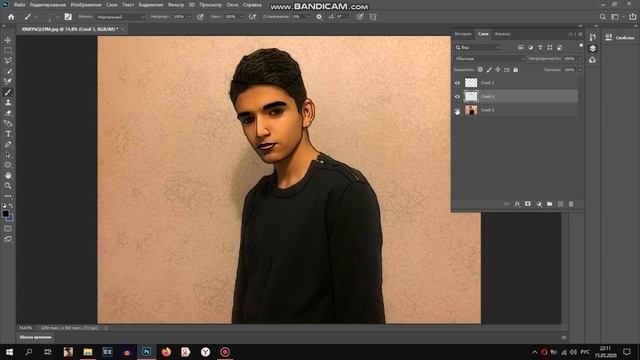This screenshot has width=640, height=360.
Task: Open brush flow dropdown arrow
Action: [241, 17]
